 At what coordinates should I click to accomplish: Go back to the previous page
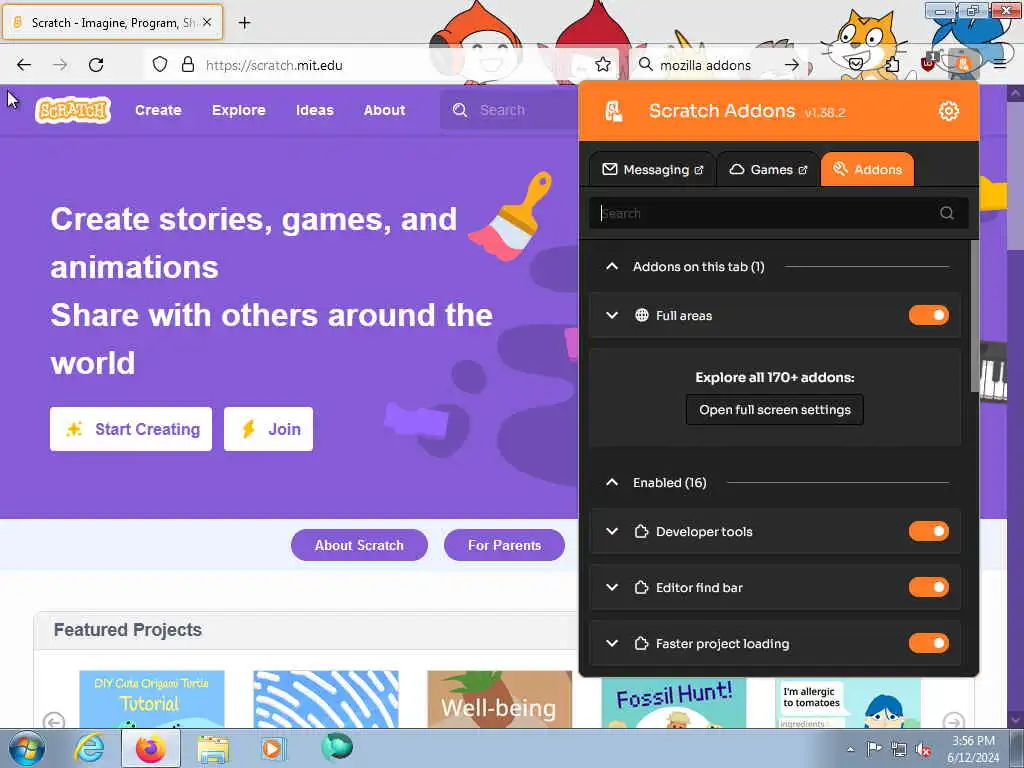[24, 64]
